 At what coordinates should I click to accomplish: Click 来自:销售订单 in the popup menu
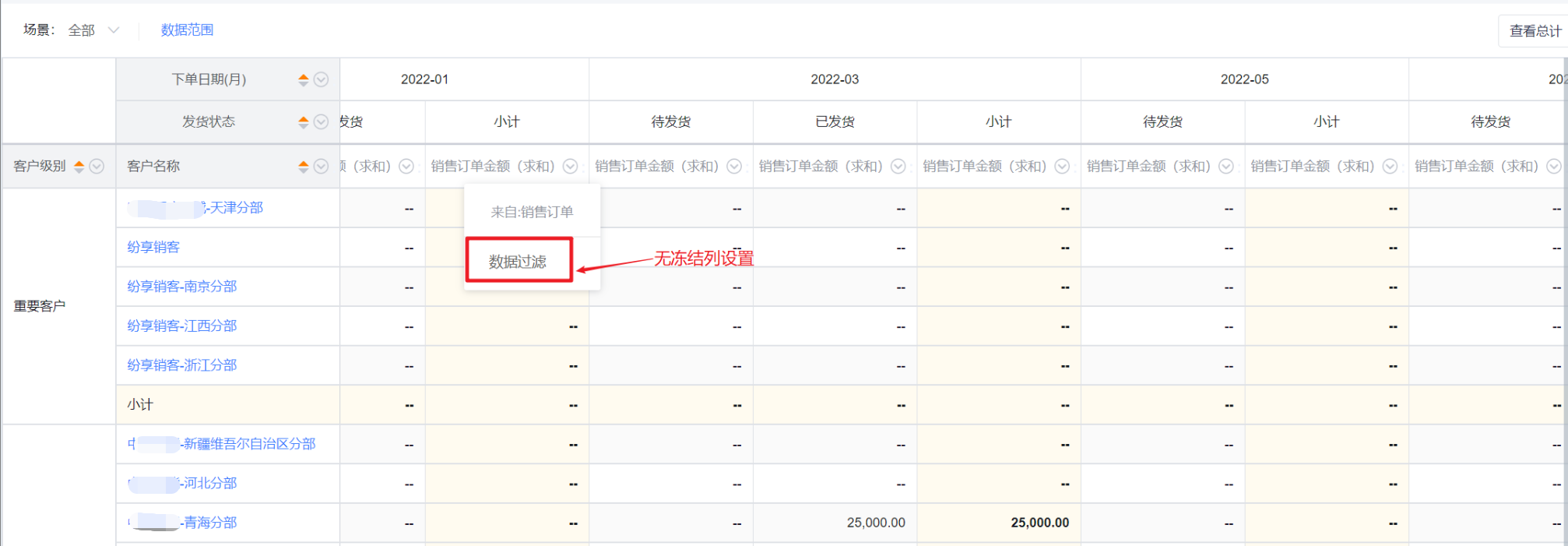click(x=532, y=211)
